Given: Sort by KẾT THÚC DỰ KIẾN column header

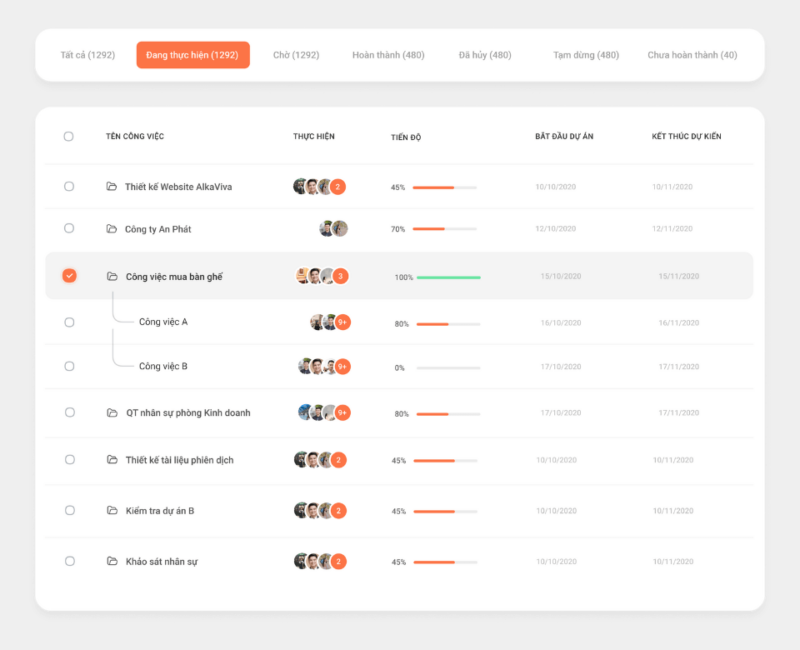Looking at the screenshot, I should click(686, 136).
